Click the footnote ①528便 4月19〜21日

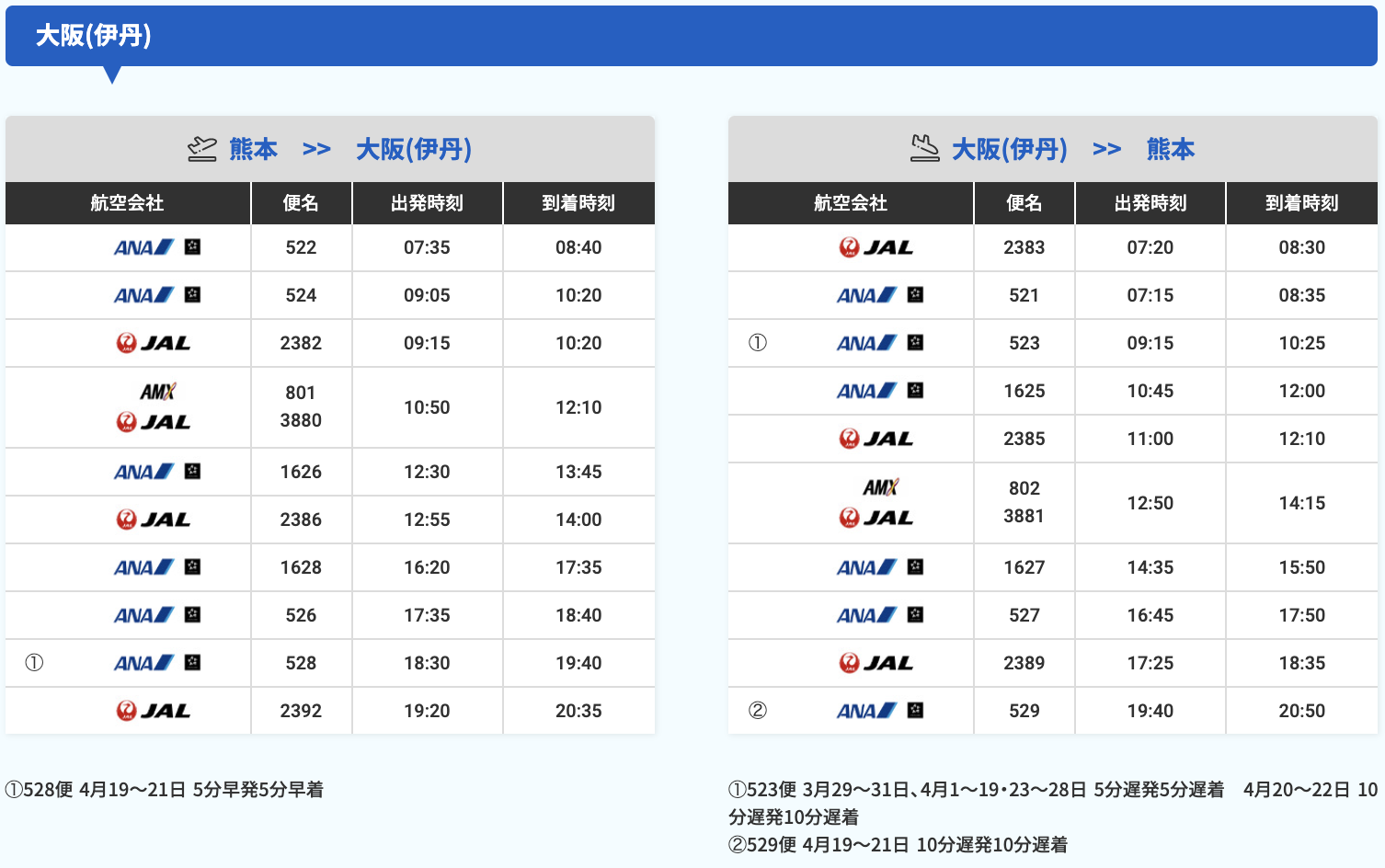pos(165,790)
